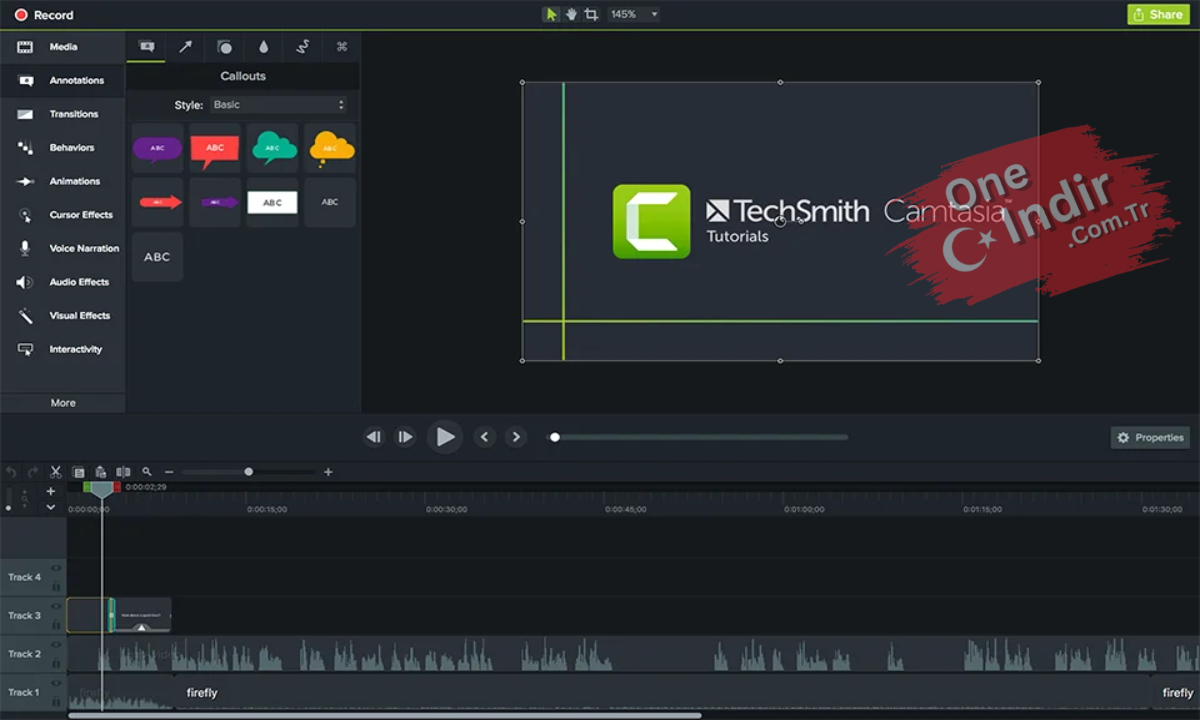Image resolution: width=1200 pixels, height=720 pixels.
Task: Open the Voice Narration tab
Action: pyautogui.click(x=62, y=248)
